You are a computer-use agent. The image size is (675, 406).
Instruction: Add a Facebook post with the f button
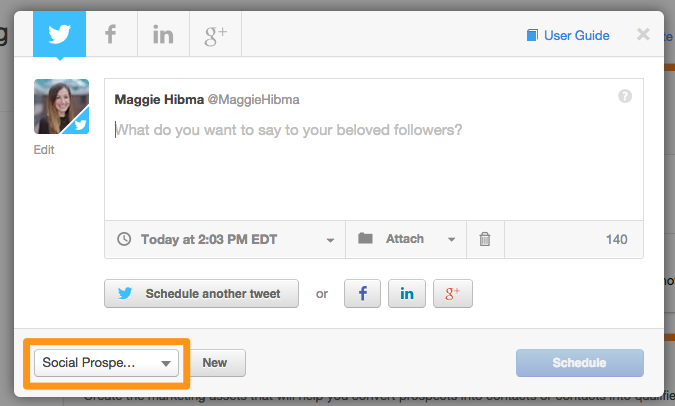coord(362,294)
